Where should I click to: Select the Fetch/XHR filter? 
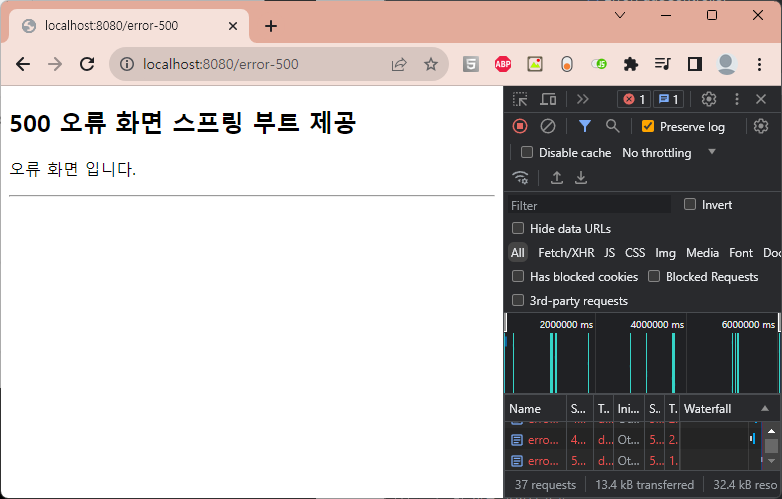pyautogui.click(x=566, y=253)
